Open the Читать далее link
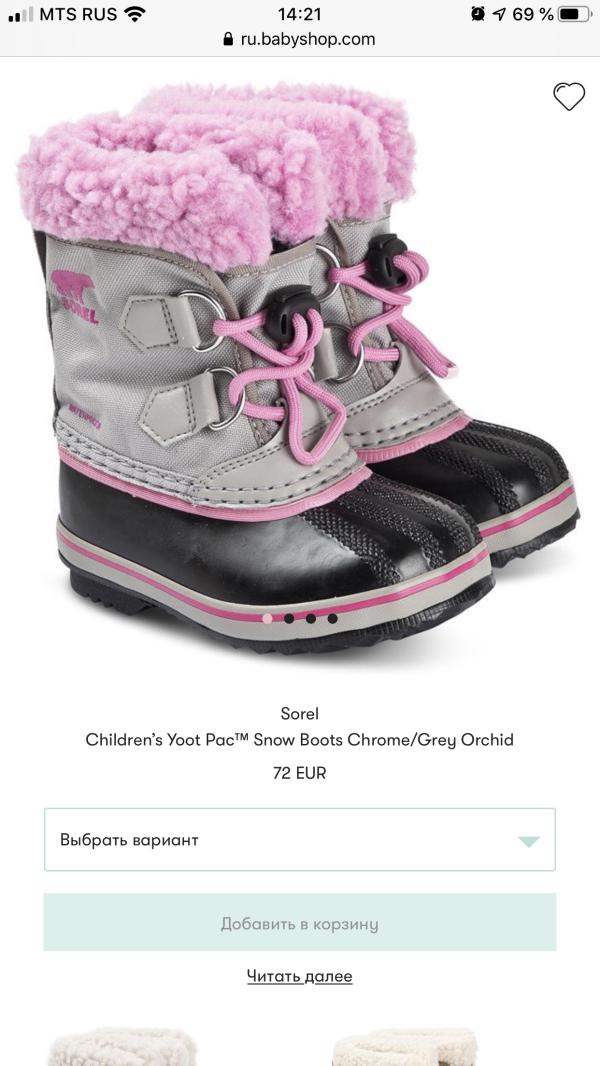Screen dimensions: 600x1066 coord(300,976)
